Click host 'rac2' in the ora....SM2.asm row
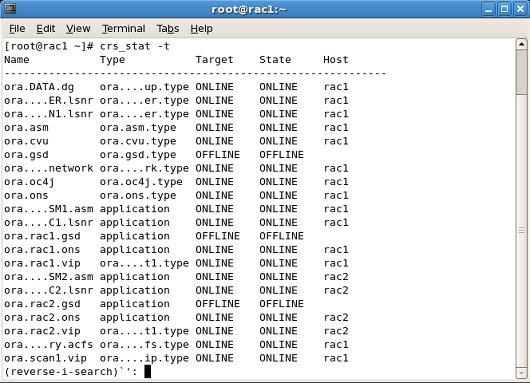The image size is (530, 383). (336, 277)
